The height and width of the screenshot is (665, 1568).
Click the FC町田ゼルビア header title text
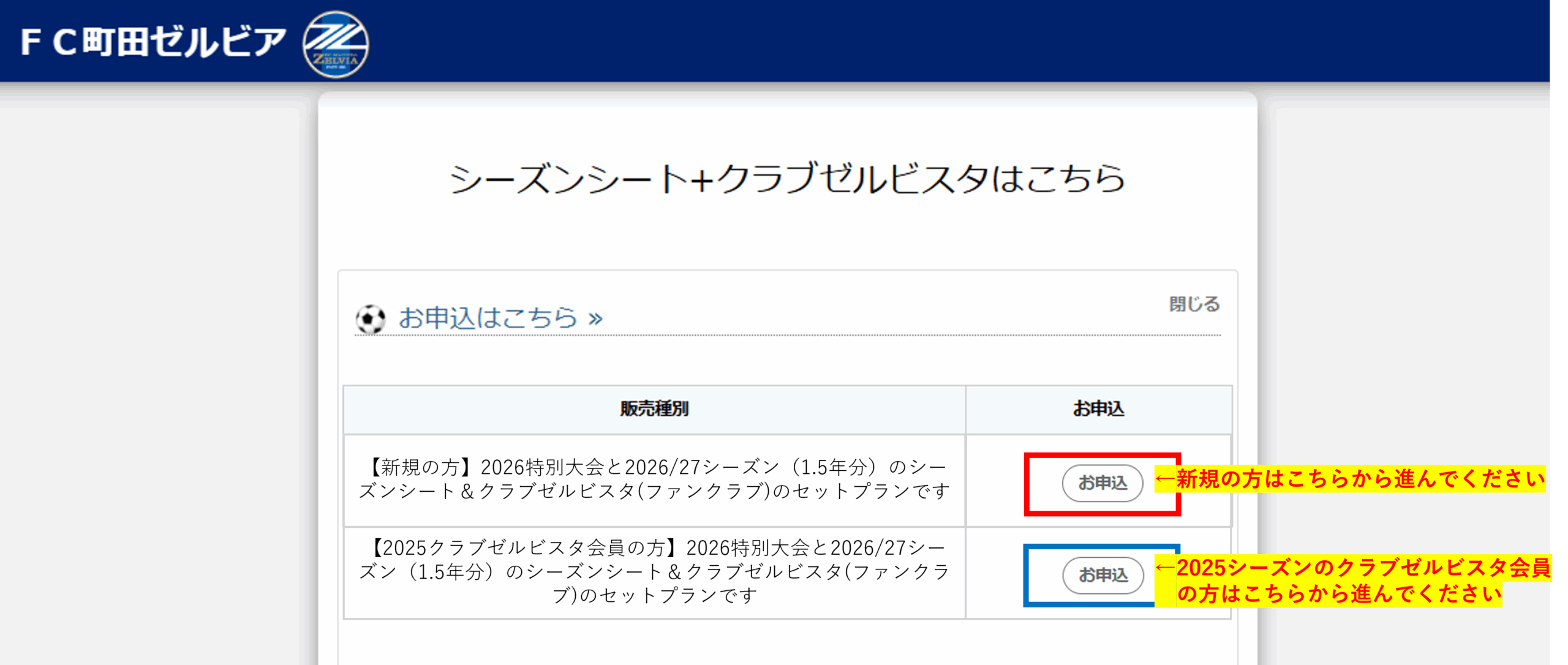click(x=153, y=42)
